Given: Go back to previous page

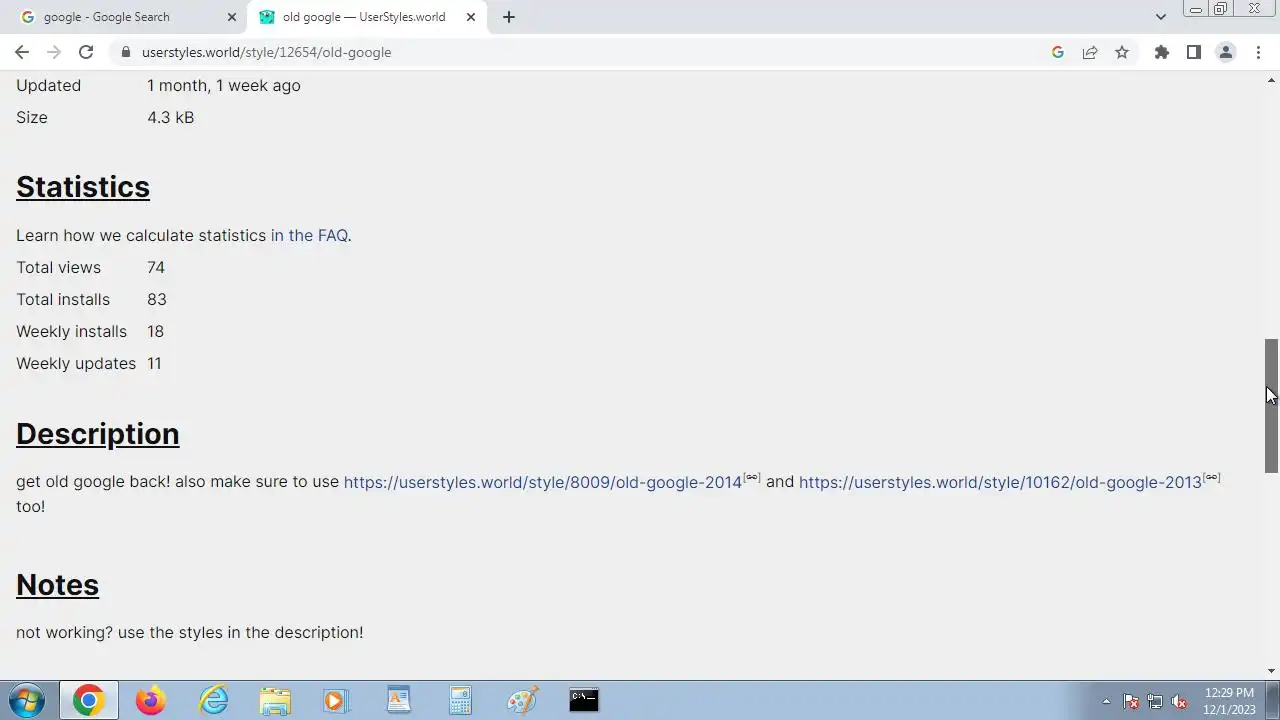Looking at the screenshot, I should point(22,52).
